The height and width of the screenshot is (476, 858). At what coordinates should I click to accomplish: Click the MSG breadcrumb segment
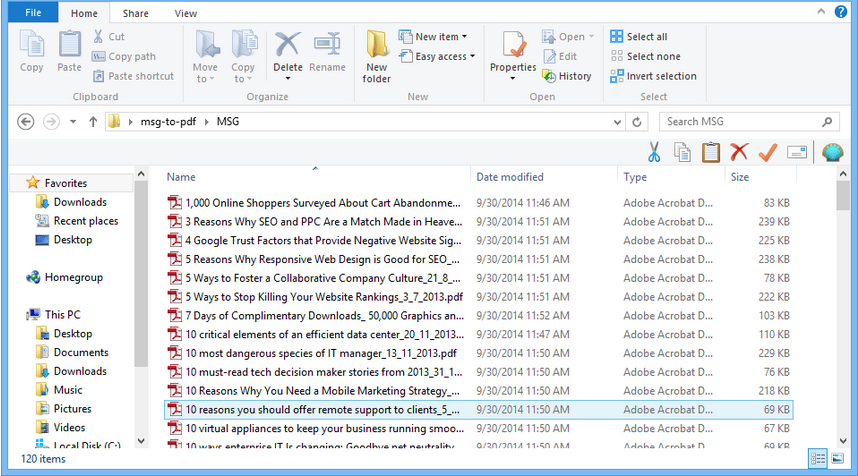coord(228,121)
